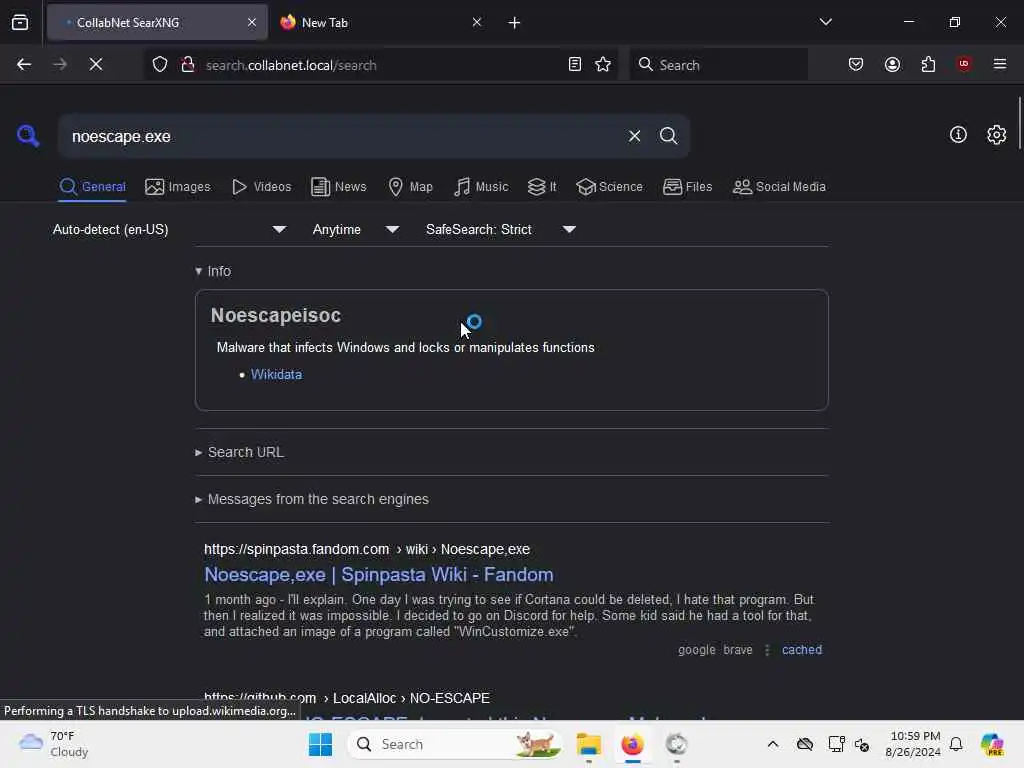Open the SearXNG about info icon
1024x768 pixels.
[x=958, y=135]
